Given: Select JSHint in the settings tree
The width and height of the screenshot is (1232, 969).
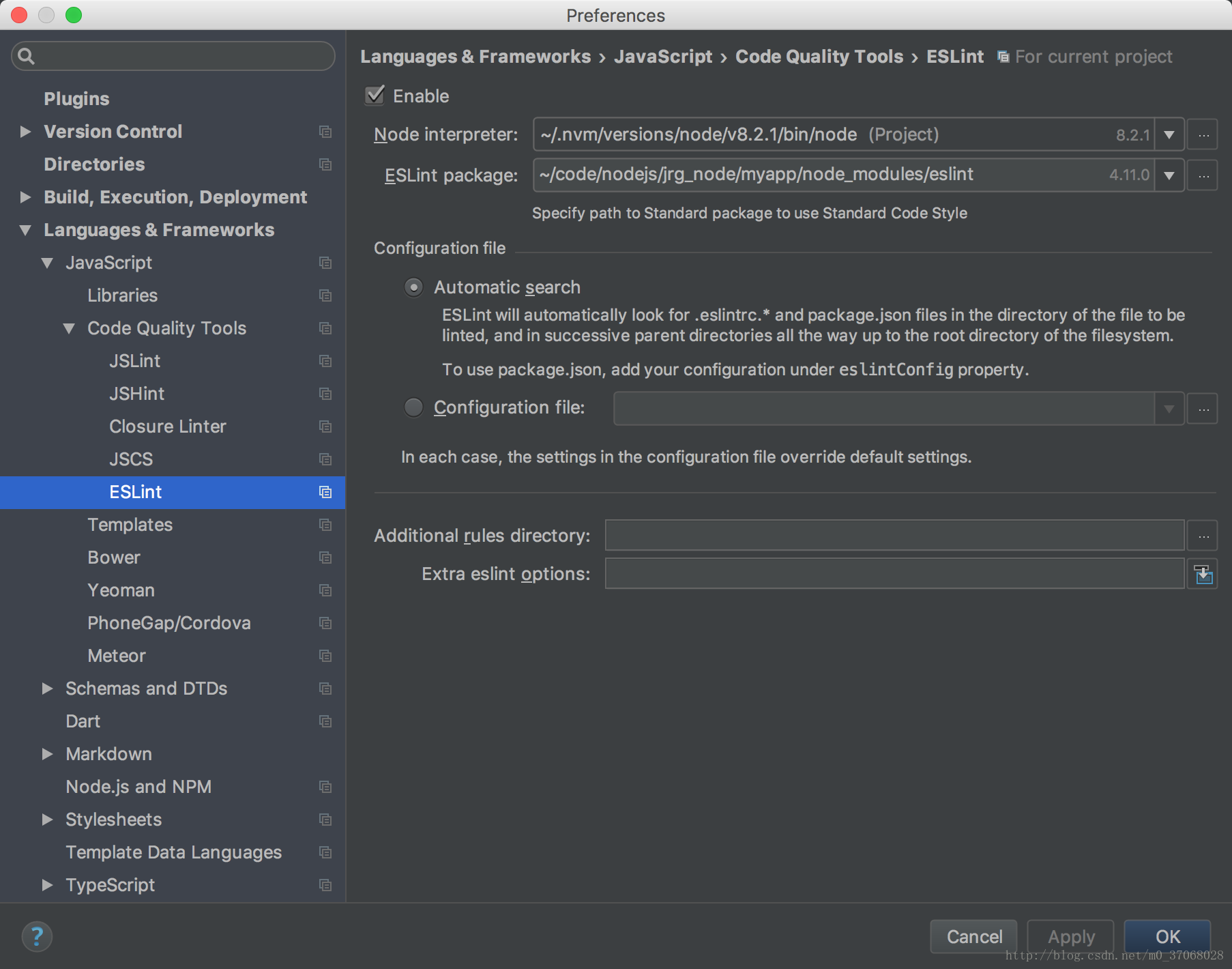Looking at the screenshot, I should (136, 394).
